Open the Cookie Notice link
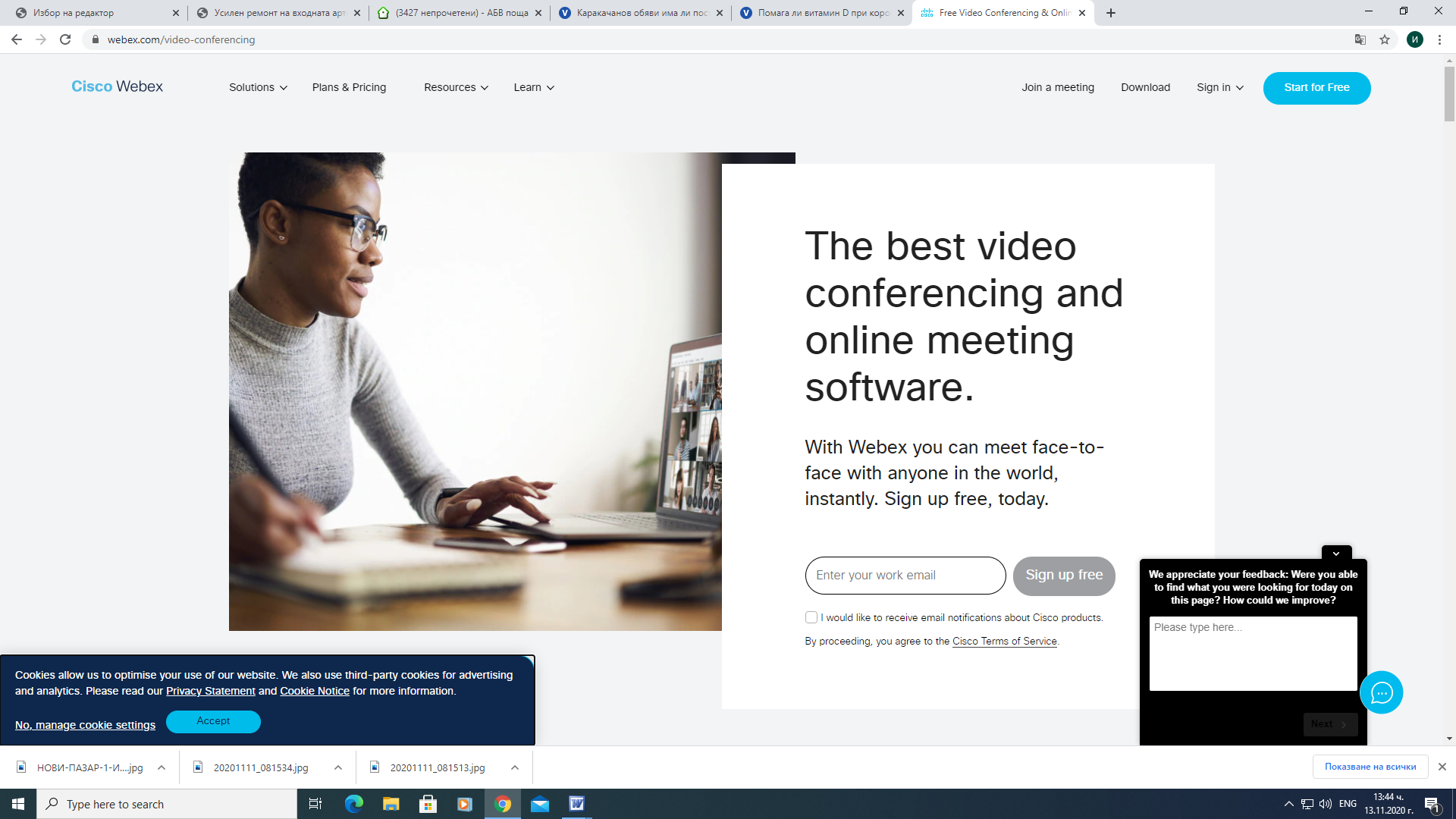Image resolution: width=1456 pixels, height=819 pixels. coord(315,691)
